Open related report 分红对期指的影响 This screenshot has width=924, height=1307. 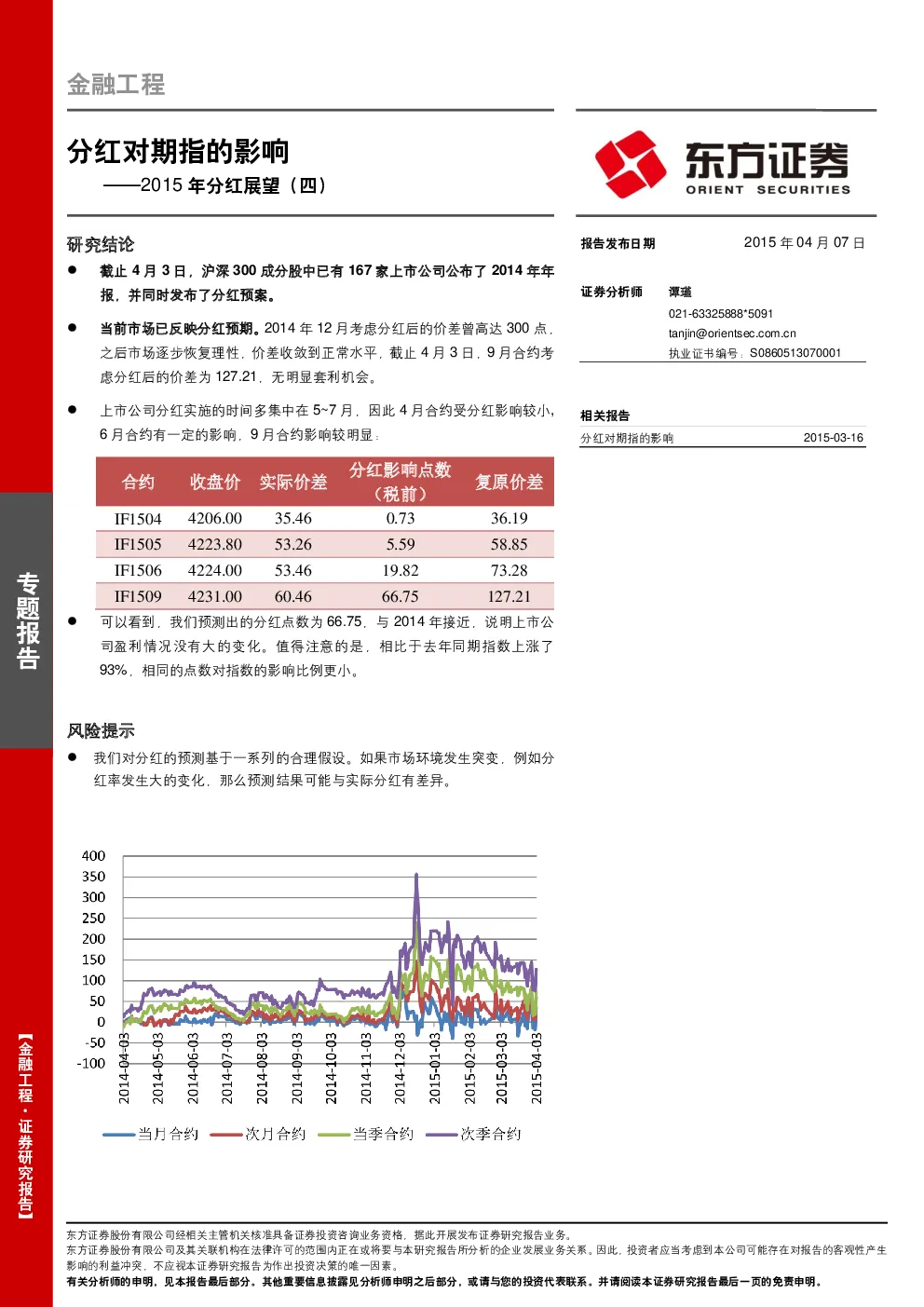[627, 438]
